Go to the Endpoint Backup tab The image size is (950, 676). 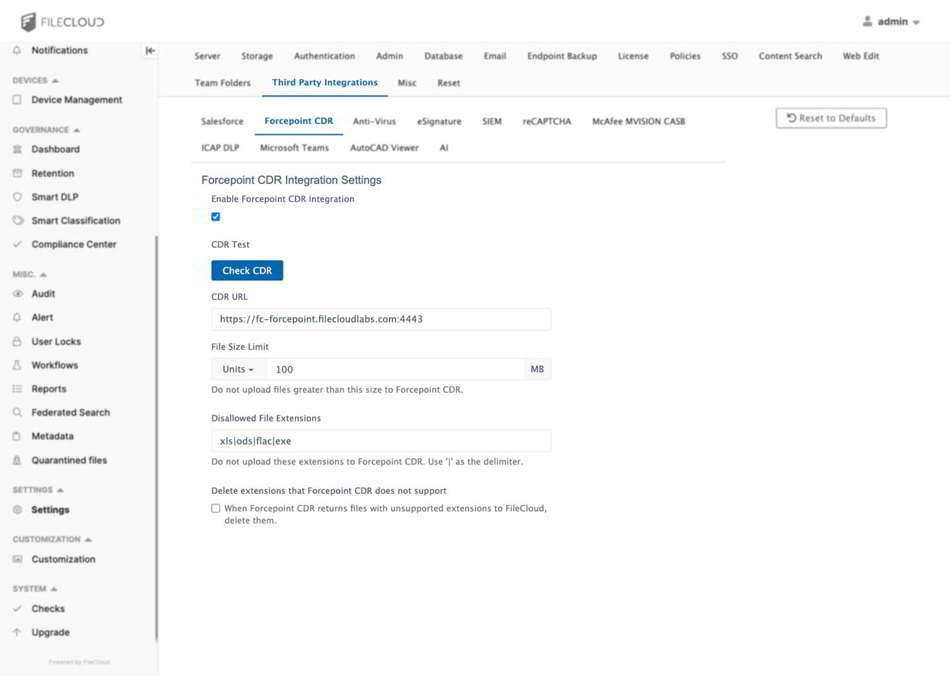(562, 56)
